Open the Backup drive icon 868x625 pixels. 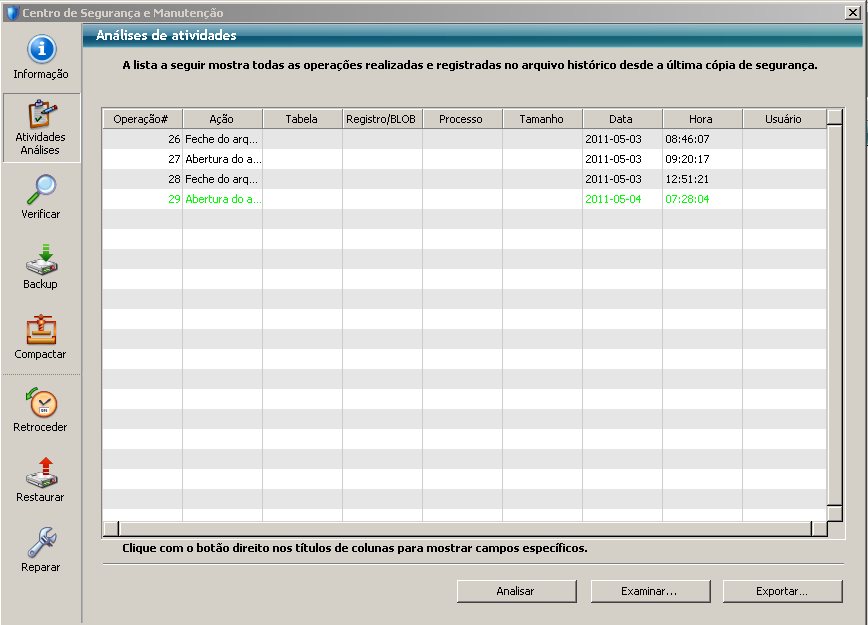[41, 259]
